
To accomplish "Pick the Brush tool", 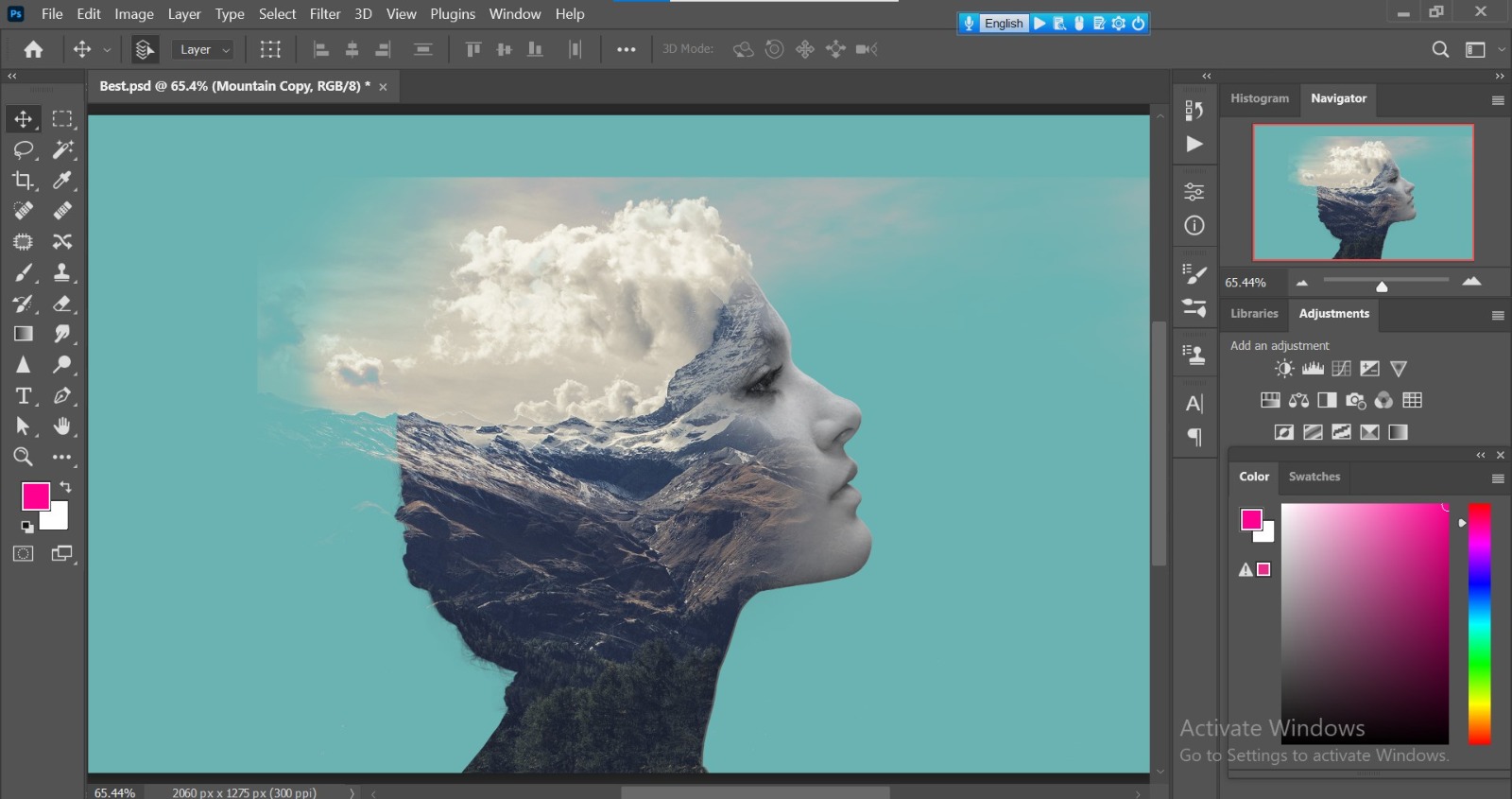I will 24,272.
